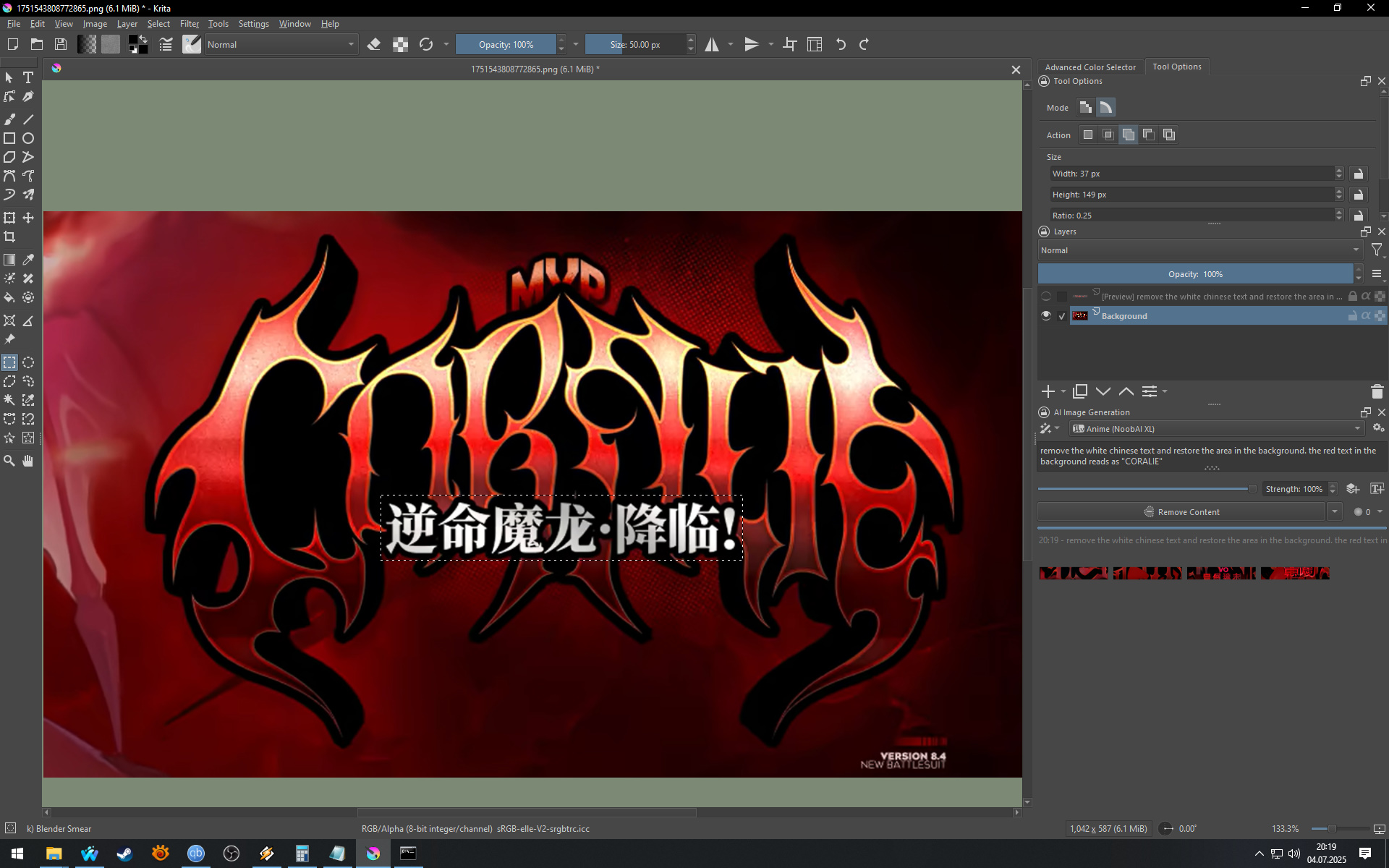1389x868 pixels.
Task: Toggle the Width lock button
Action: [x=1359, y=174]
